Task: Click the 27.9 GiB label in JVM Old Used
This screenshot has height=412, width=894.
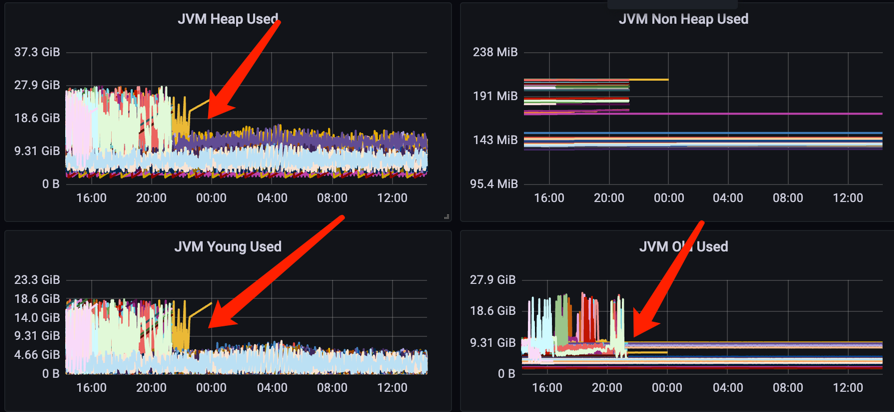Action: [493, 280]
